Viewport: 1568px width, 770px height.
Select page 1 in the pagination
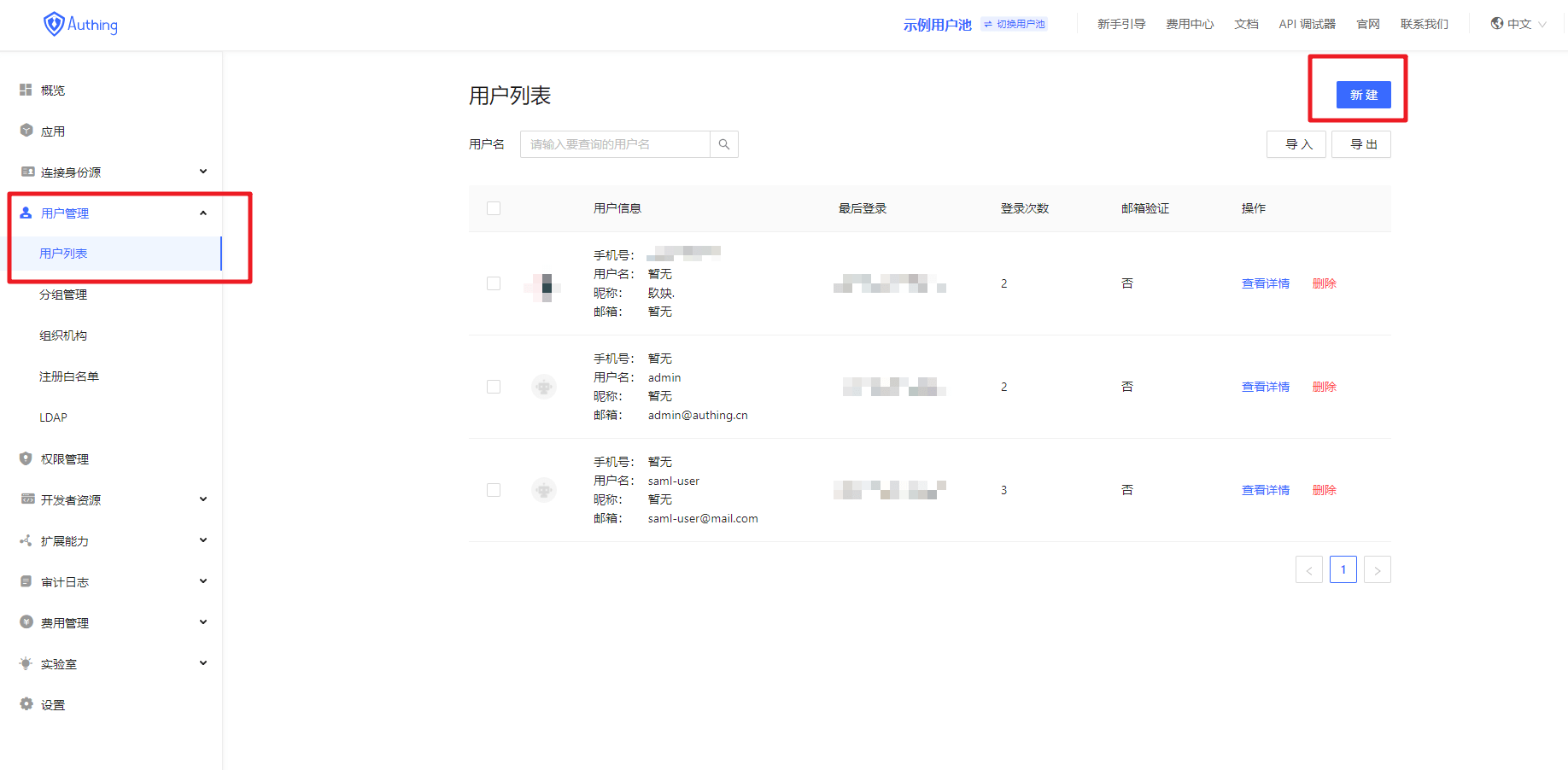click(1343, 569)
